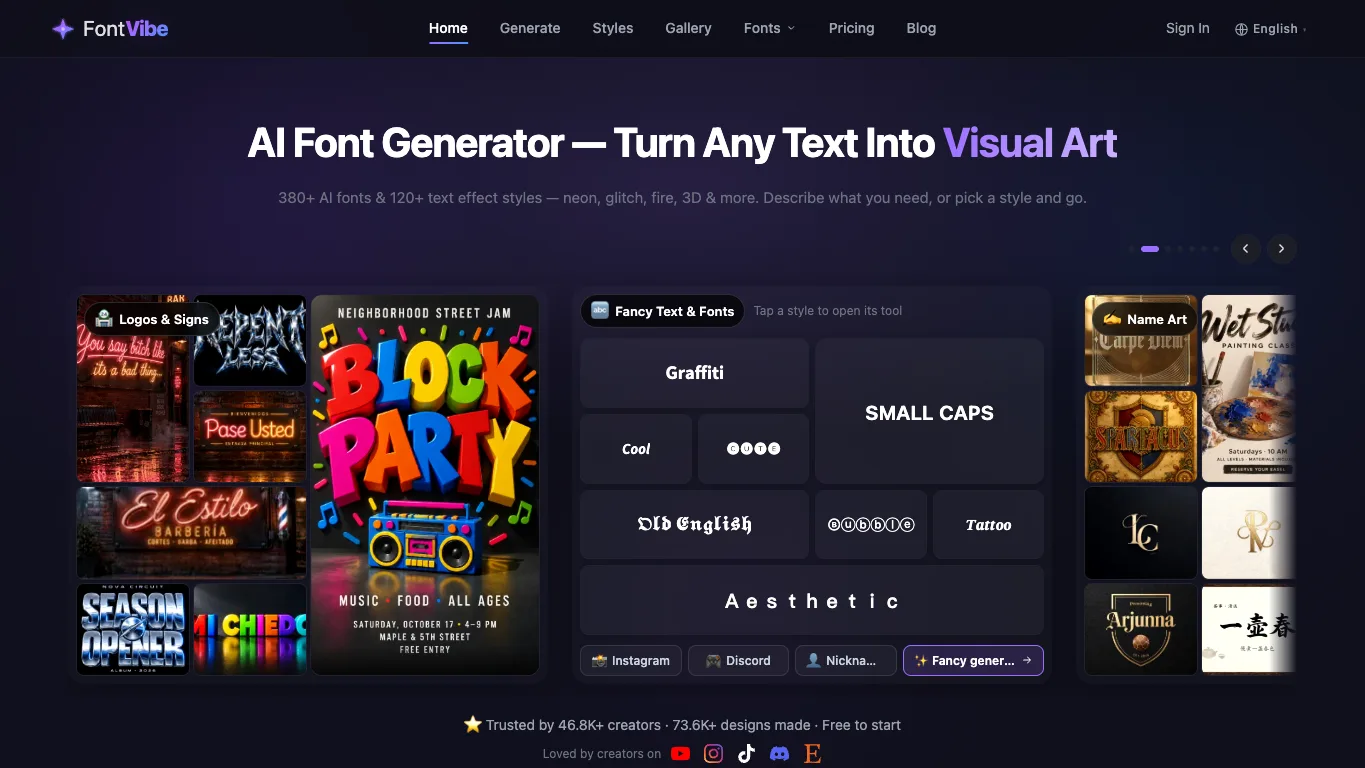Select the Logos & Signs category badge
The image size is (1365, 768).
pyautogui.click(x=153, y=319)
